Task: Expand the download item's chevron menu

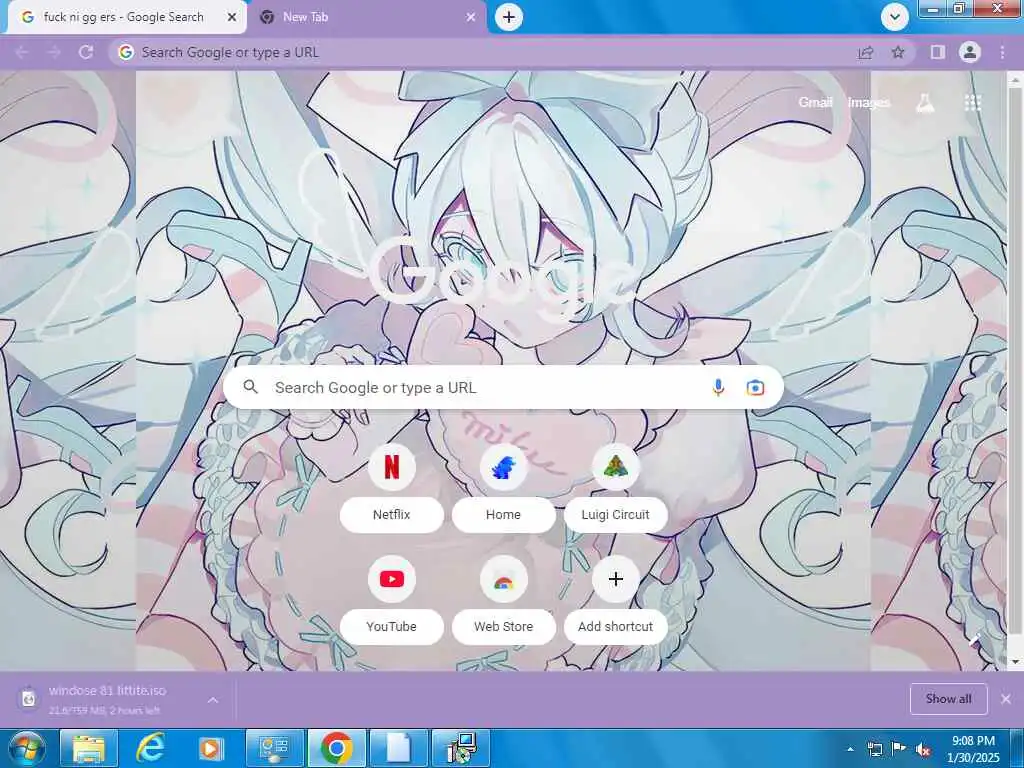Action: click(213, 699)
